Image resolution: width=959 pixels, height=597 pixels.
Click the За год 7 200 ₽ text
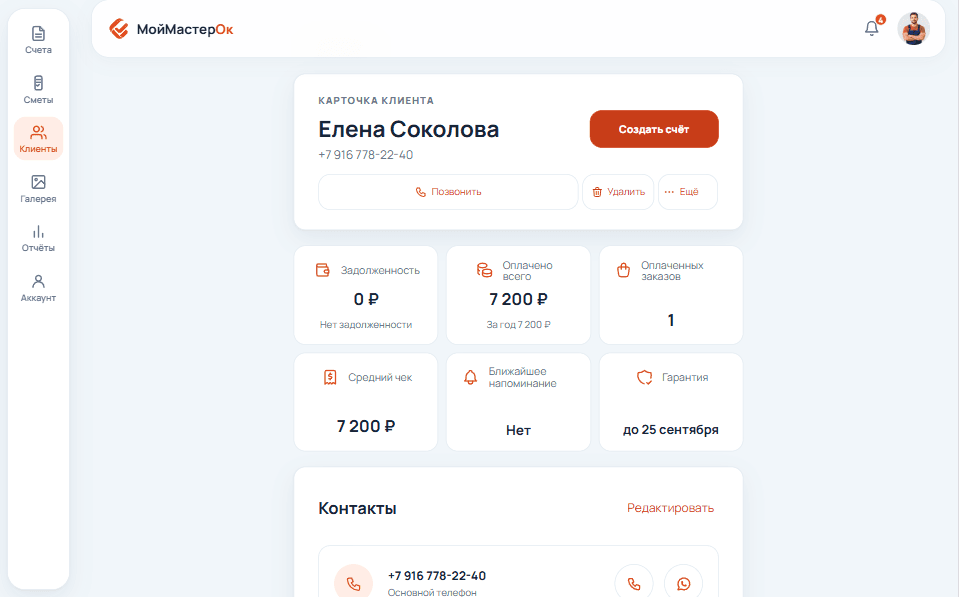(x=518, y=324)
